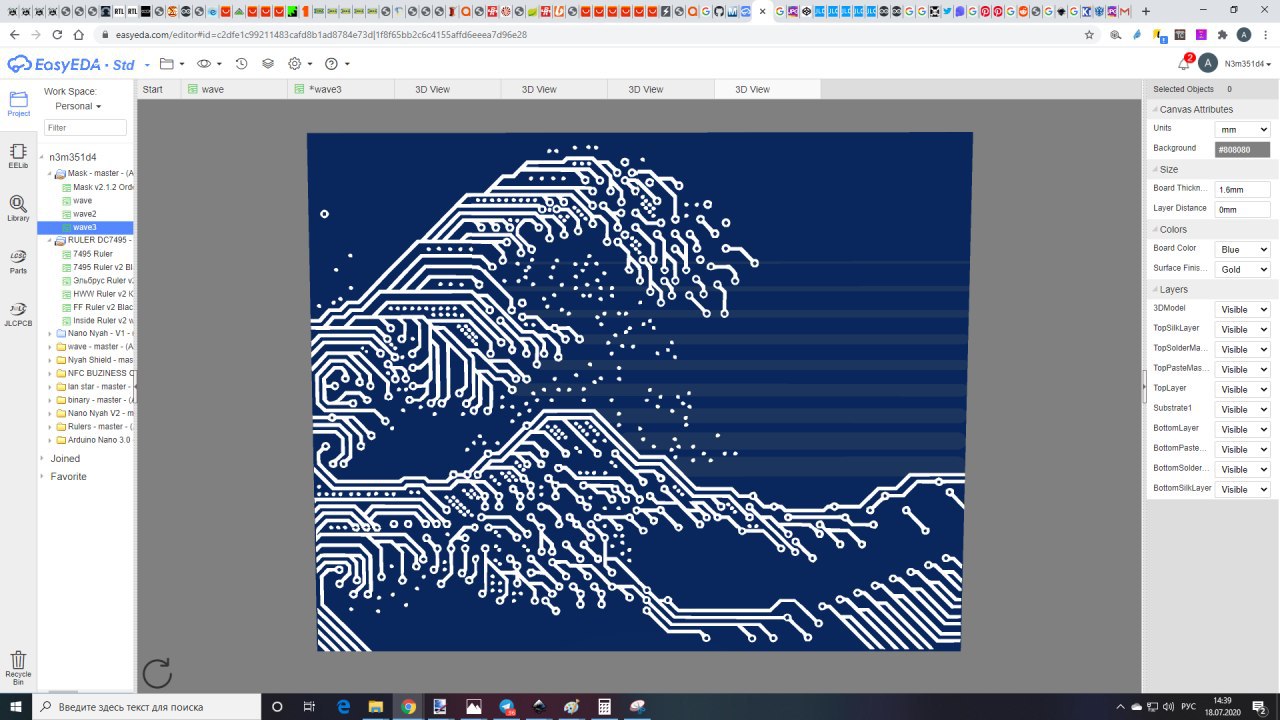Open the gear settings menu
The width and height of the screenshot is (1280, 720).
click(x=299, y=63)
